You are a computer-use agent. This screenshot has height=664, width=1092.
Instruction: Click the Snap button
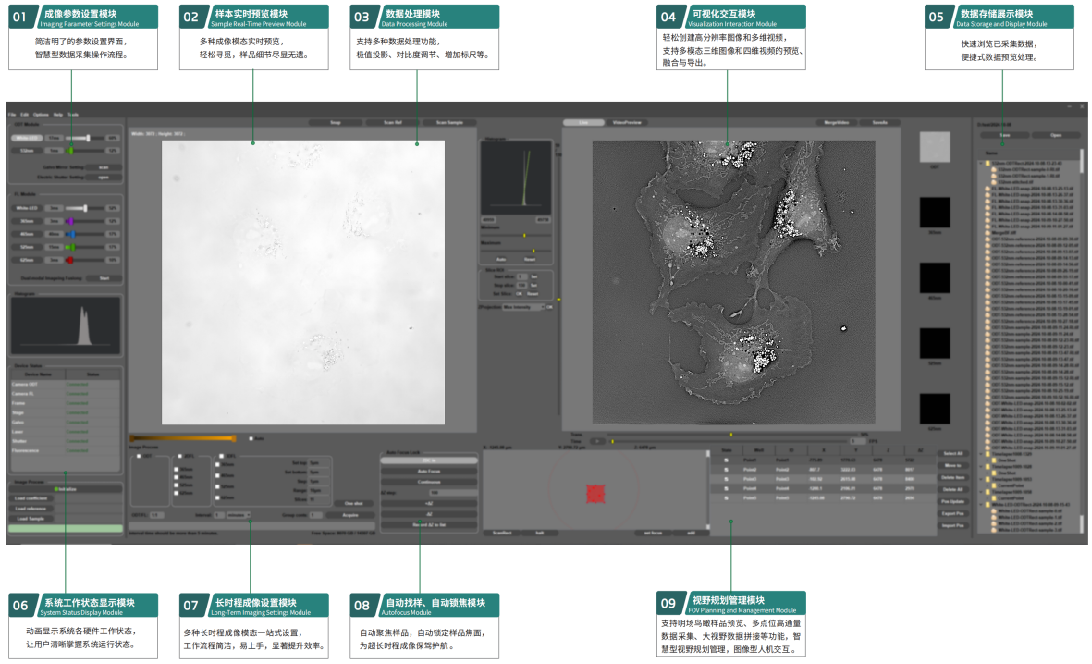(x=335, y=122)
